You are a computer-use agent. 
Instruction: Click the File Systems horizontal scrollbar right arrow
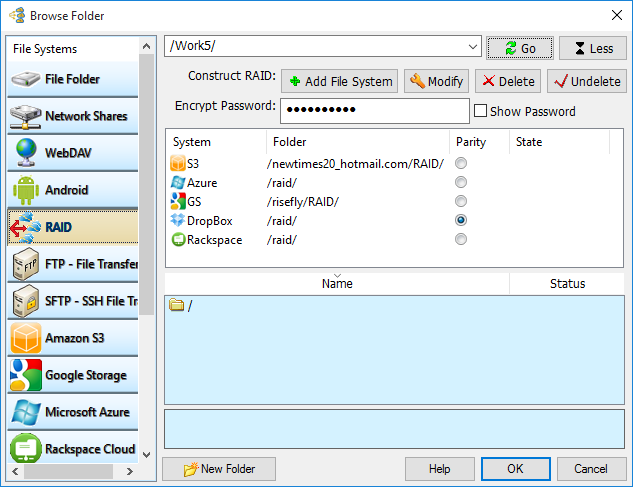point(130,471)
